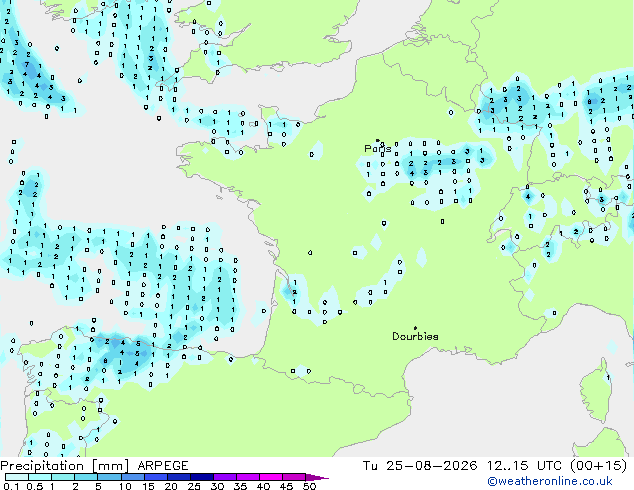The image size is (634, 490).
Task: Click the legend's over-50 arrow tip
Action: [x=317, y=477]
